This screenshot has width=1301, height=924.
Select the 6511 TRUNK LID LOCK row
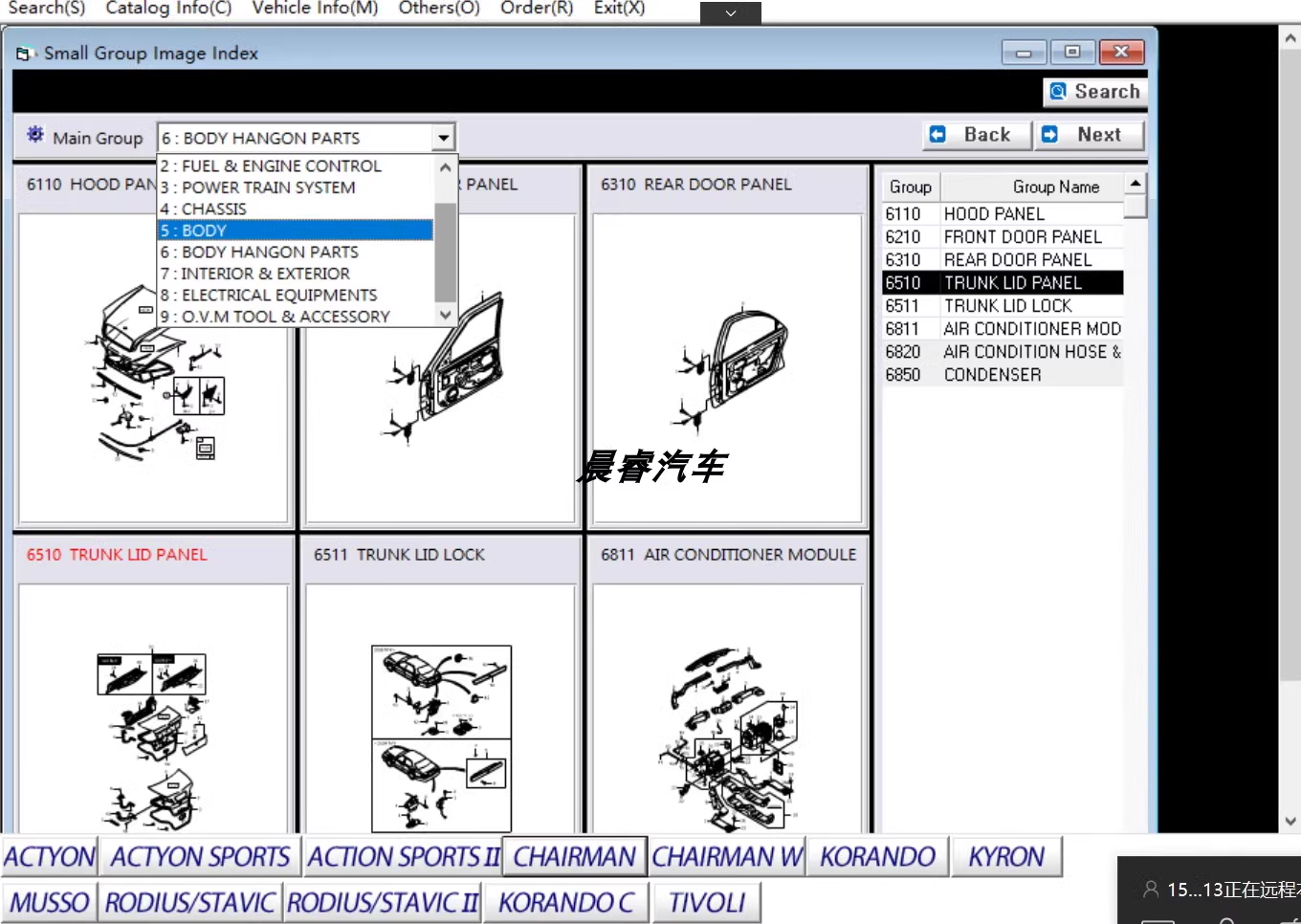pos(1002,306)
